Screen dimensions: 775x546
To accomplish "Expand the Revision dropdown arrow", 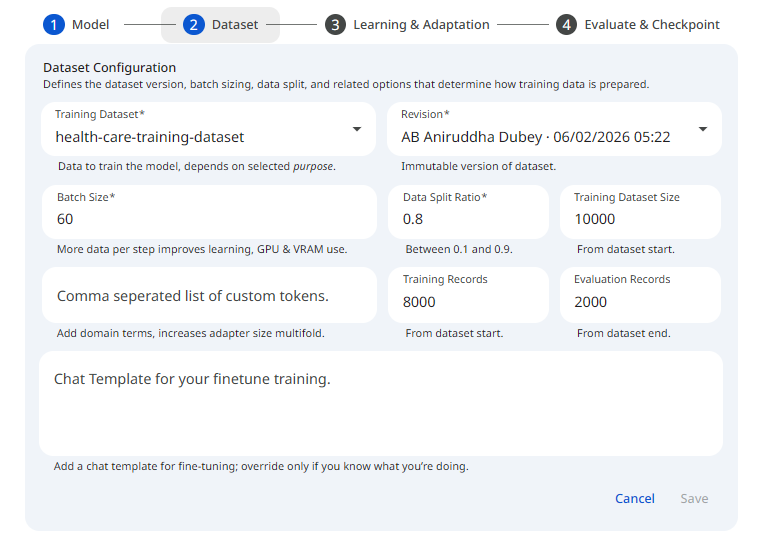I will [702, 129].
